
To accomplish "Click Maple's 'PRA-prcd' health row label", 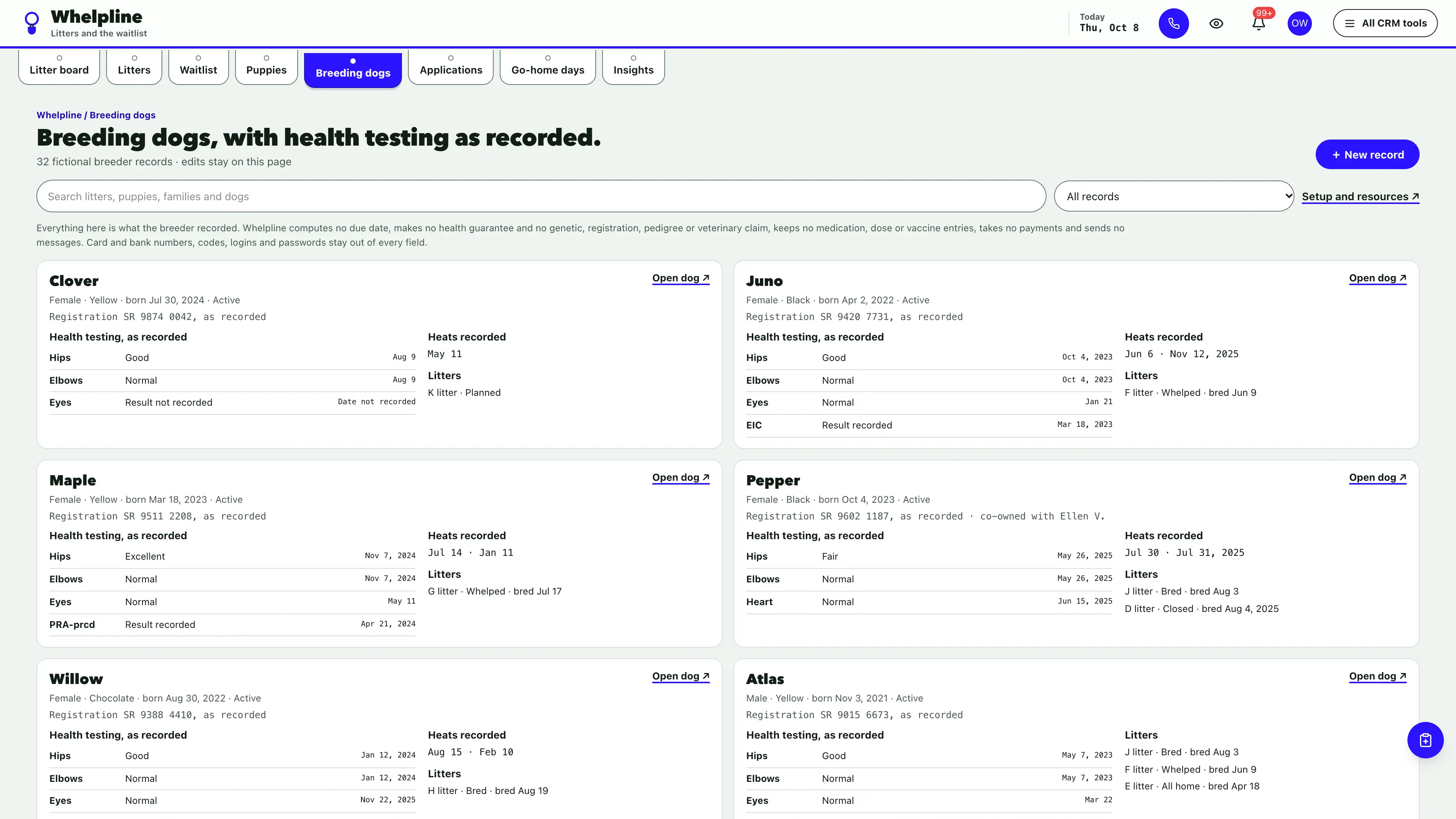I will click(72, 624).
